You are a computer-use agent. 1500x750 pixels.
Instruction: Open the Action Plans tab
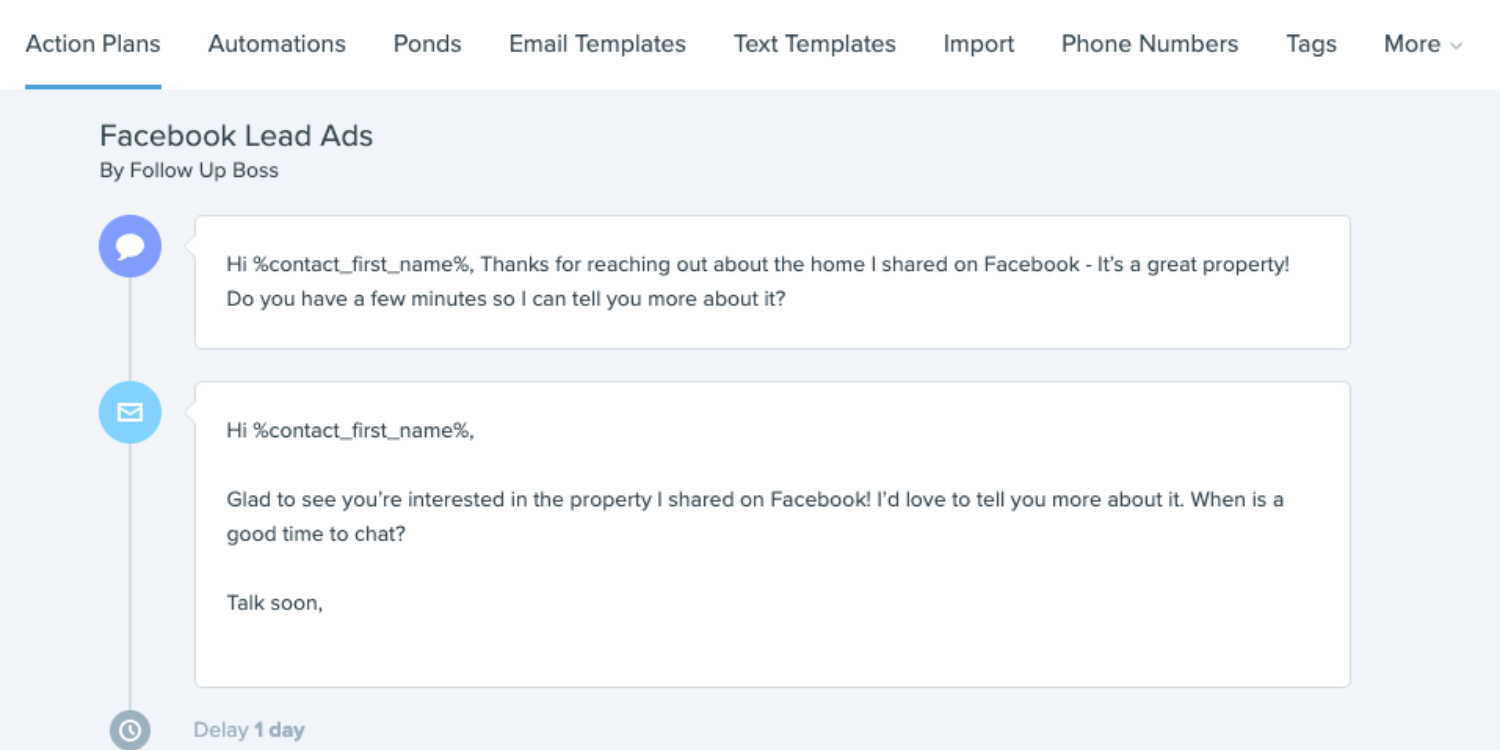93,44
